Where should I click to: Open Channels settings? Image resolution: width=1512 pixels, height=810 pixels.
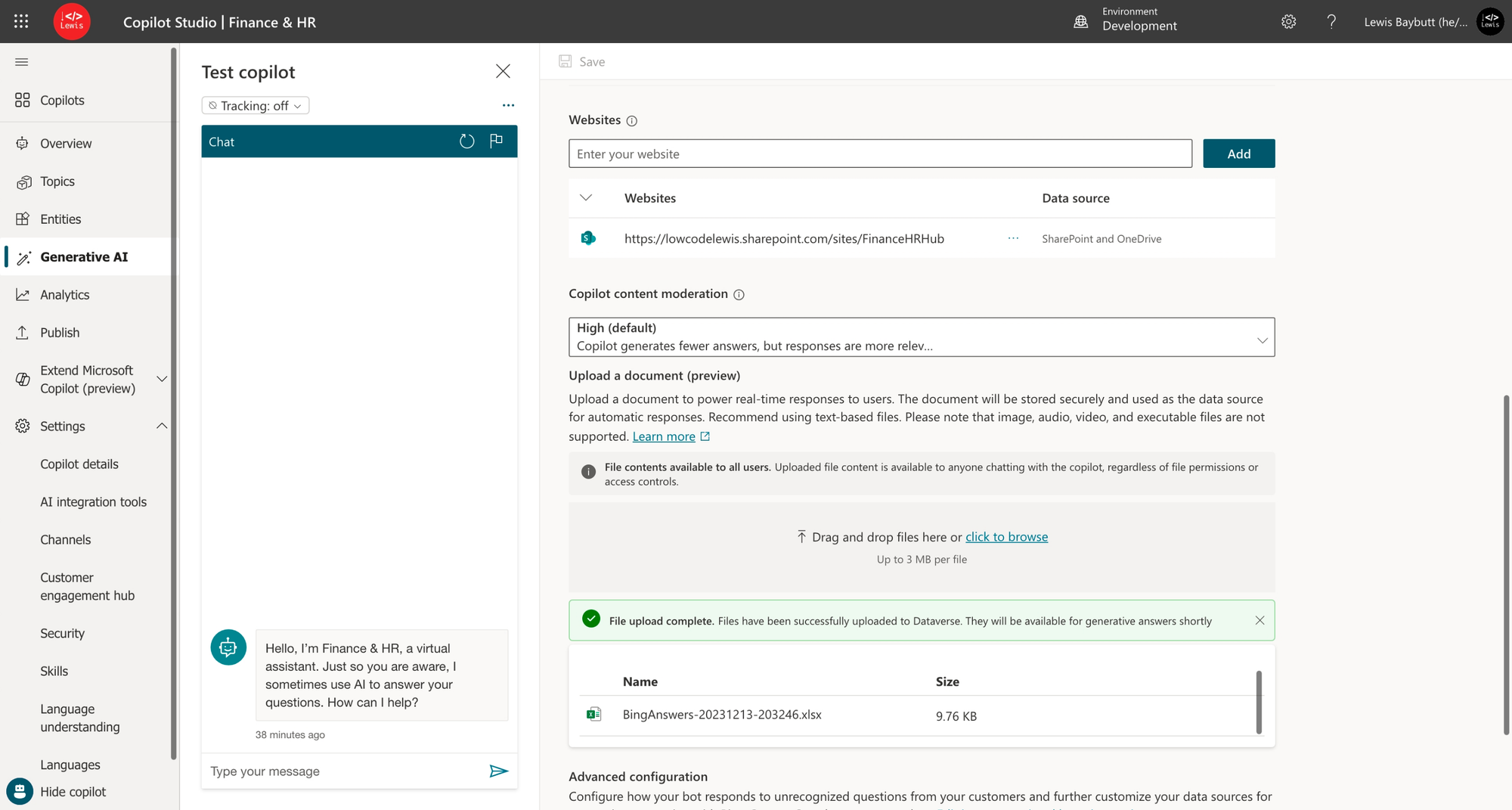[x=66, y=539]
